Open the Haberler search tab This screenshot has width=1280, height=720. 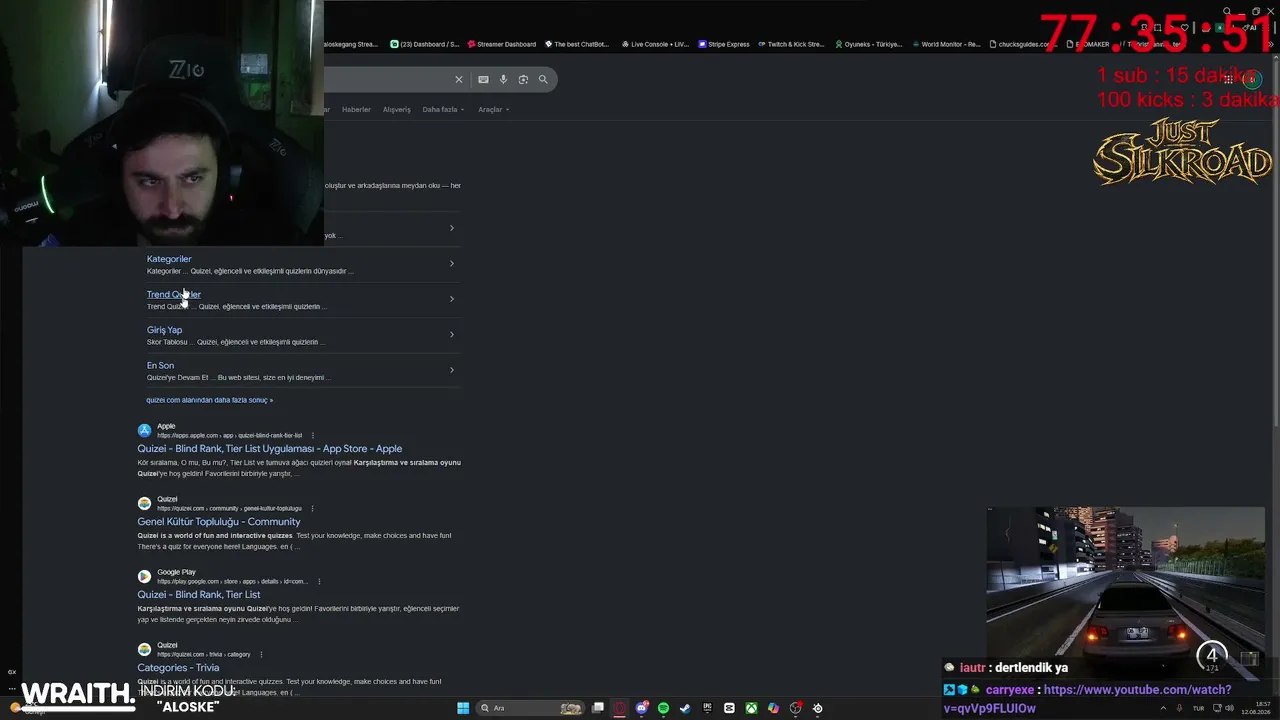click(x=356, y=109)
